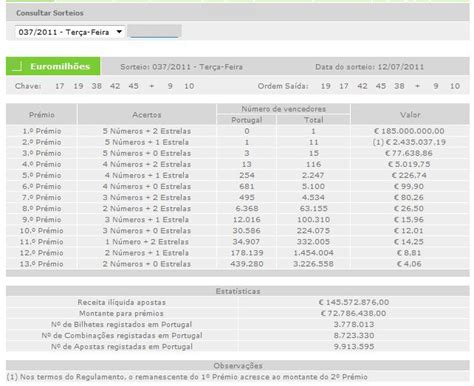Select the '4.º Prémio' row label
This screenshot has height=386, width=474.
pyautogui.click(x=42, y=164)
